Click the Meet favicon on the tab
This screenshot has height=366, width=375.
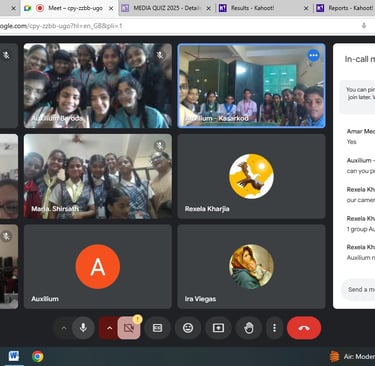pyautogui.click(x=28, y=8)
